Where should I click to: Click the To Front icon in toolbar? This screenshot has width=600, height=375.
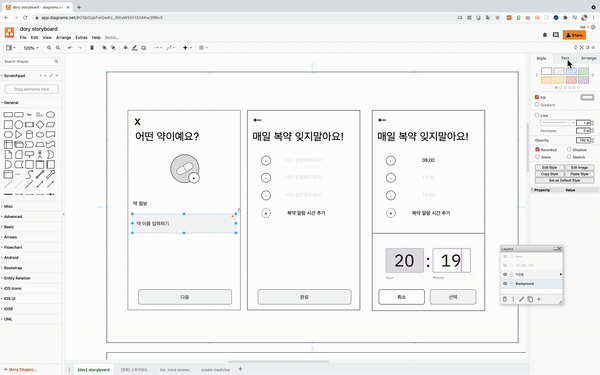[104, 48]
